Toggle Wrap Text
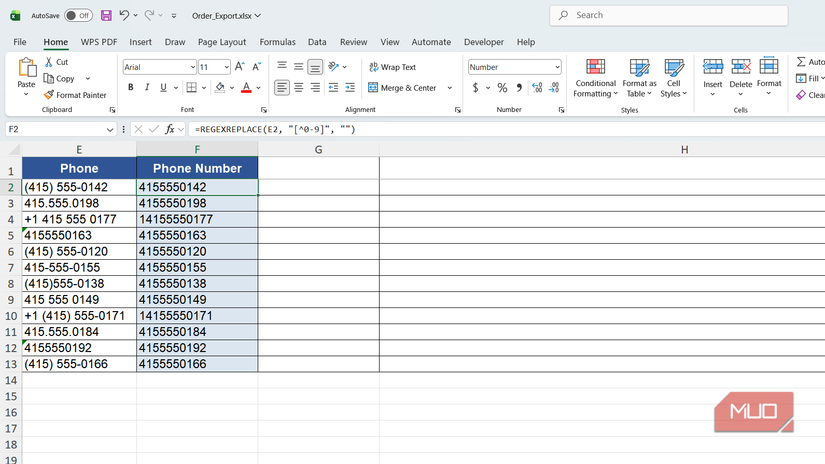 point(393,67)
